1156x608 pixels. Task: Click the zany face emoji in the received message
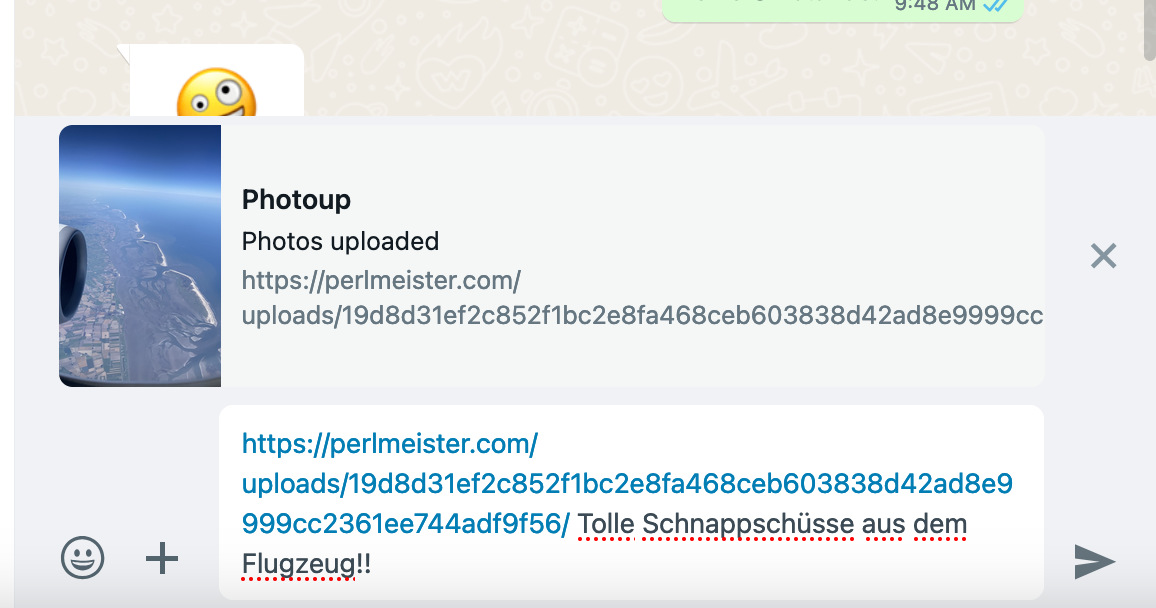pyautogui.click(x=216, y=94)
